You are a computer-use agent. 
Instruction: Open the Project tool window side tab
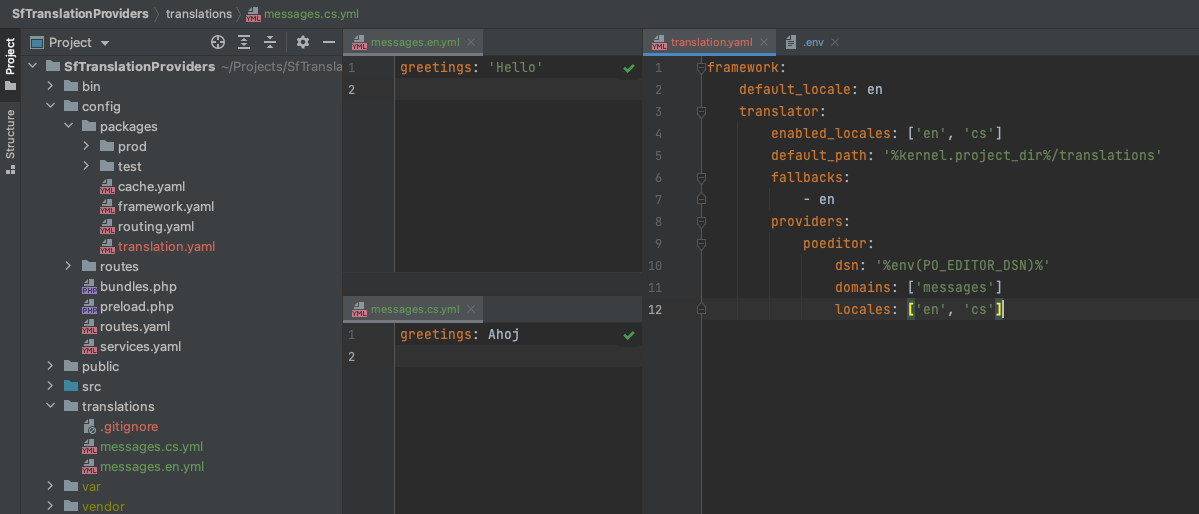click(x=10, y=64)
